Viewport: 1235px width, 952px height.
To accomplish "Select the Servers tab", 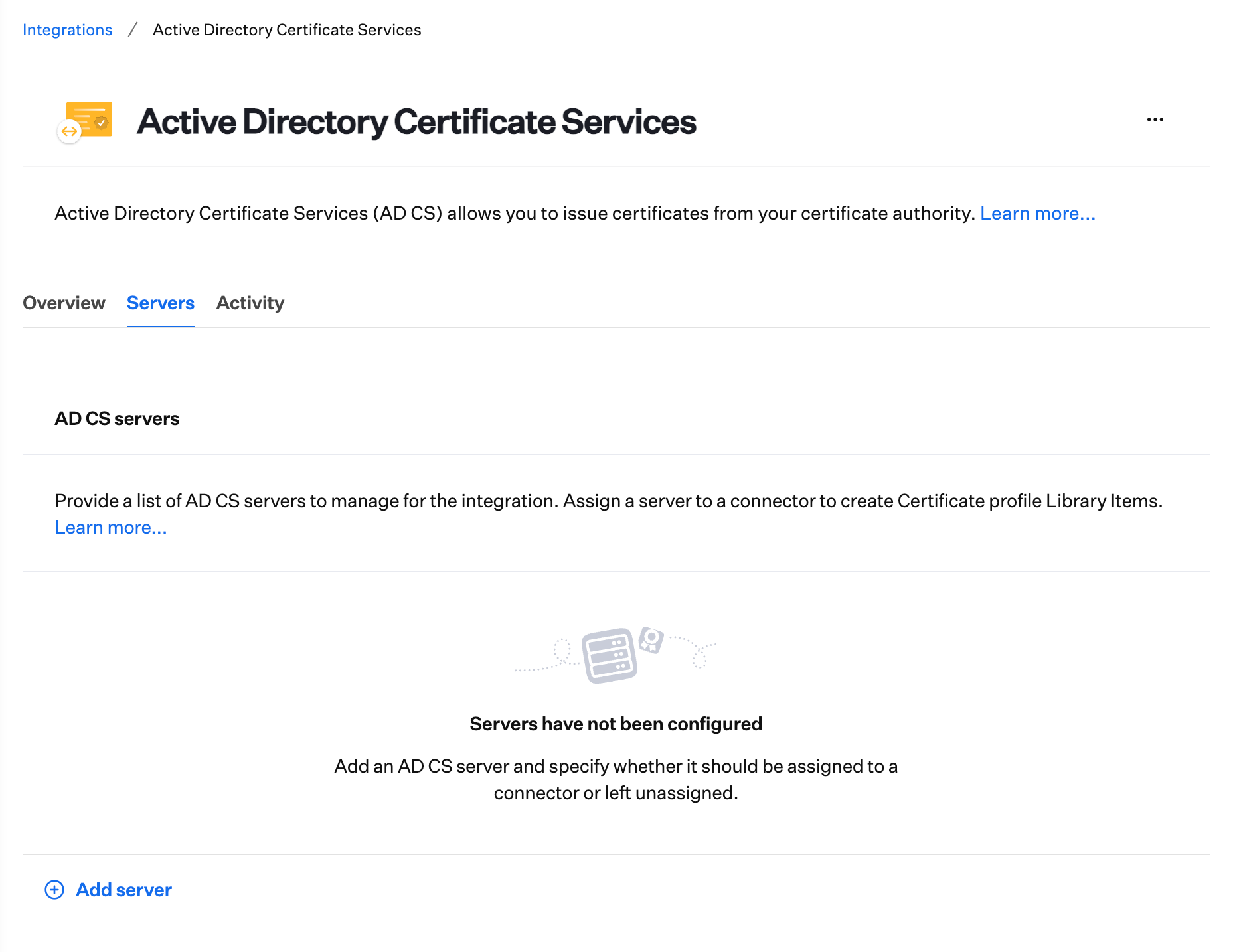I will pyautogui.click(x=161, y=303).
